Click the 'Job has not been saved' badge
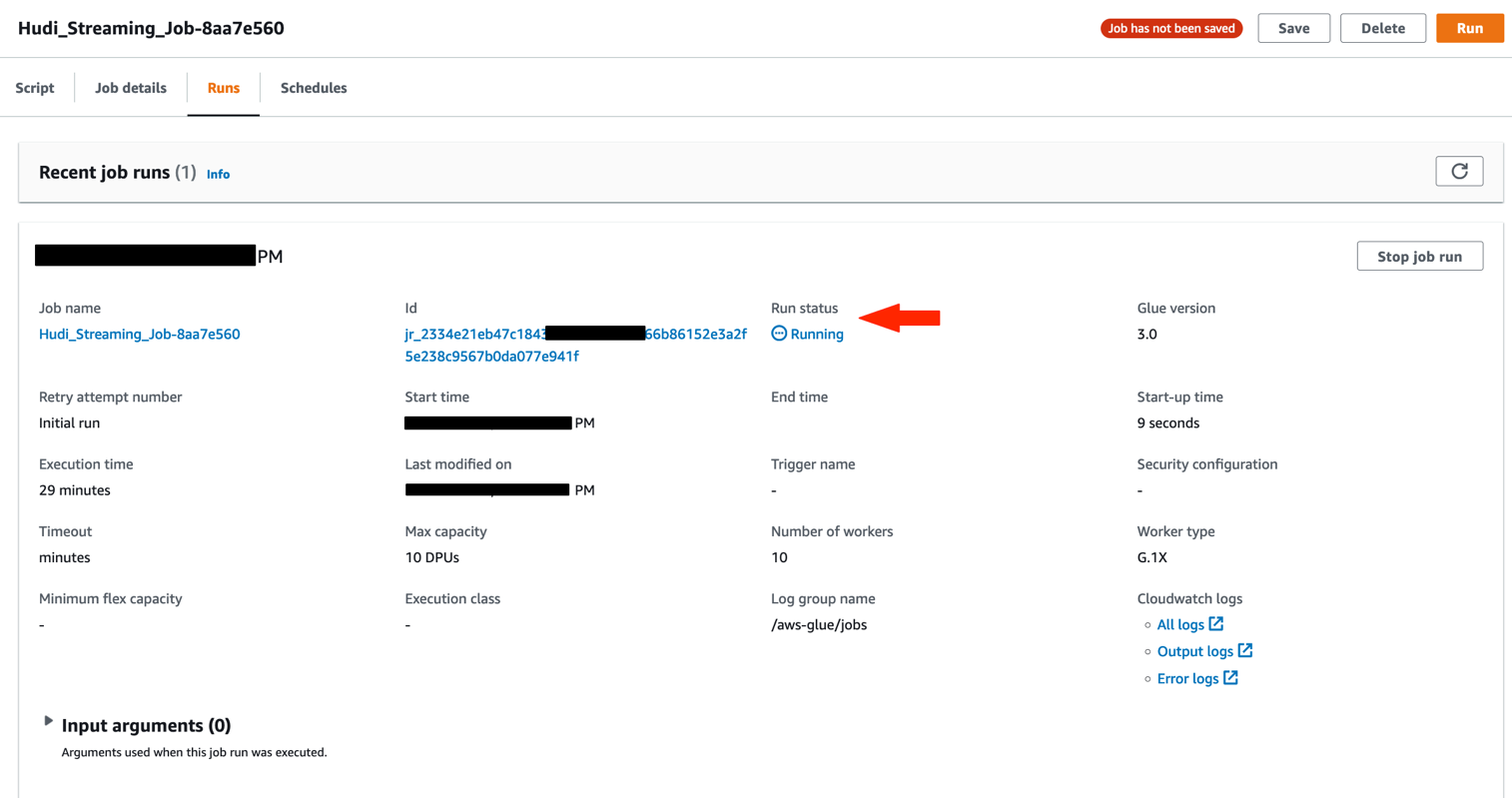Viewport: 1512px width, 798px height. point(1171,28)
